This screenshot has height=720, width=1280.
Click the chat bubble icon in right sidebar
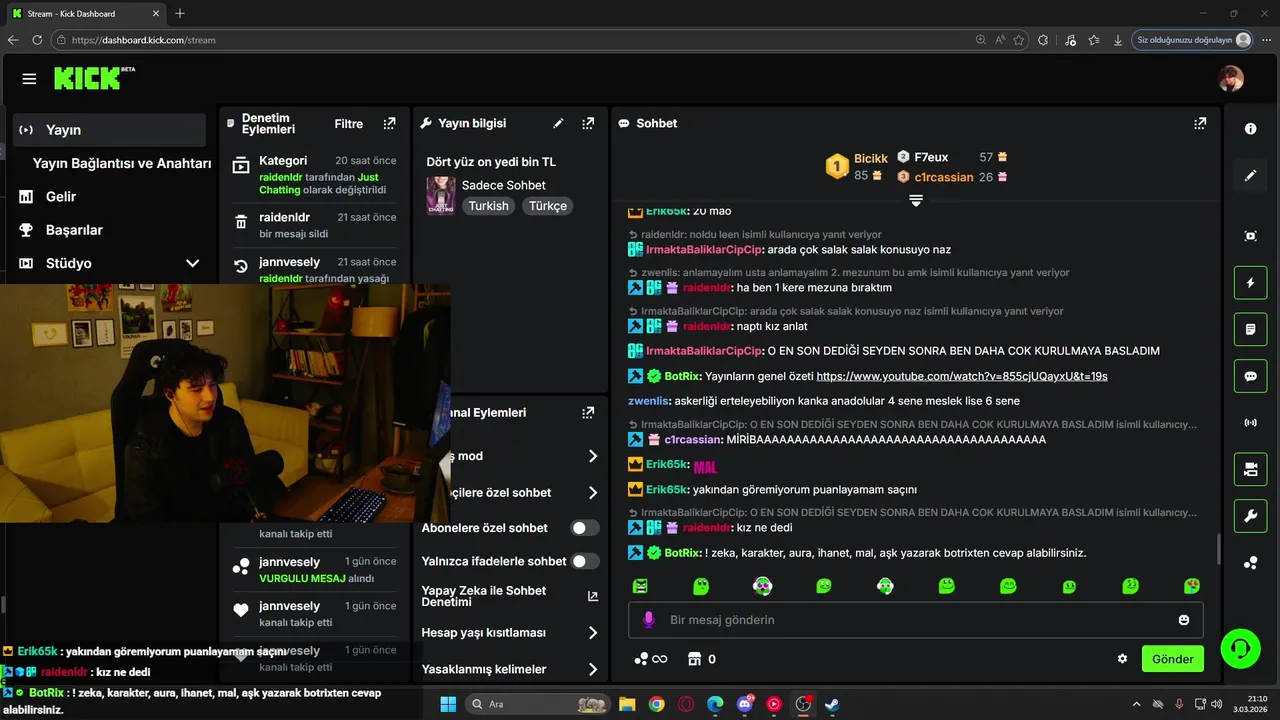(1250, 376)
